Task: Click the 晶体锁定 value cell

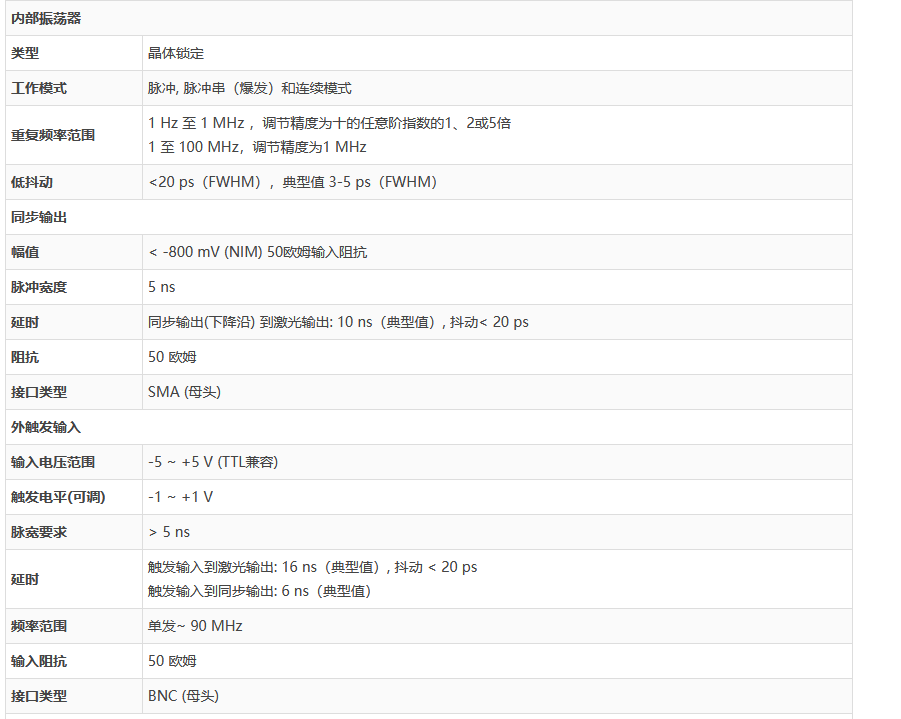Action: [176, 53]
